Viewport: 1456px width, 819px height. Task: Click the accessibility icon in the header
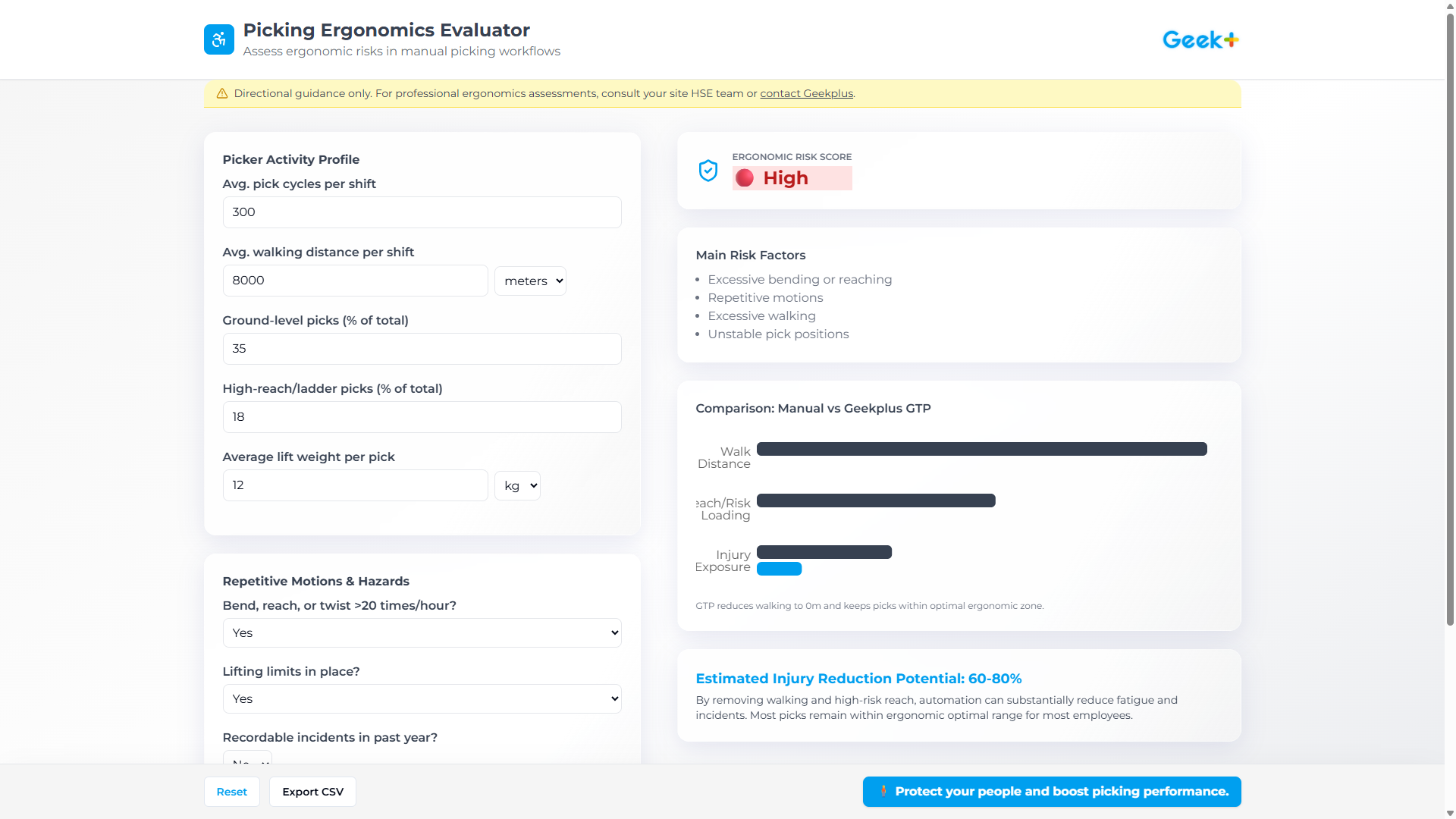tap(218, 39)
